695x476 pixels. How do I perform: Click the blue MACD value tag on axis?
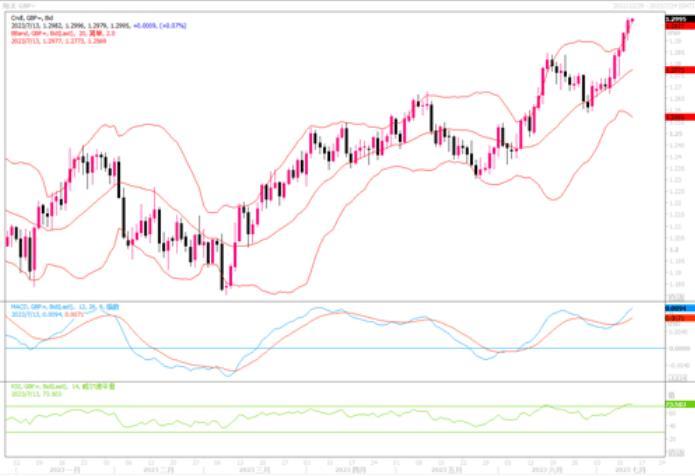(x=675, y=309)
